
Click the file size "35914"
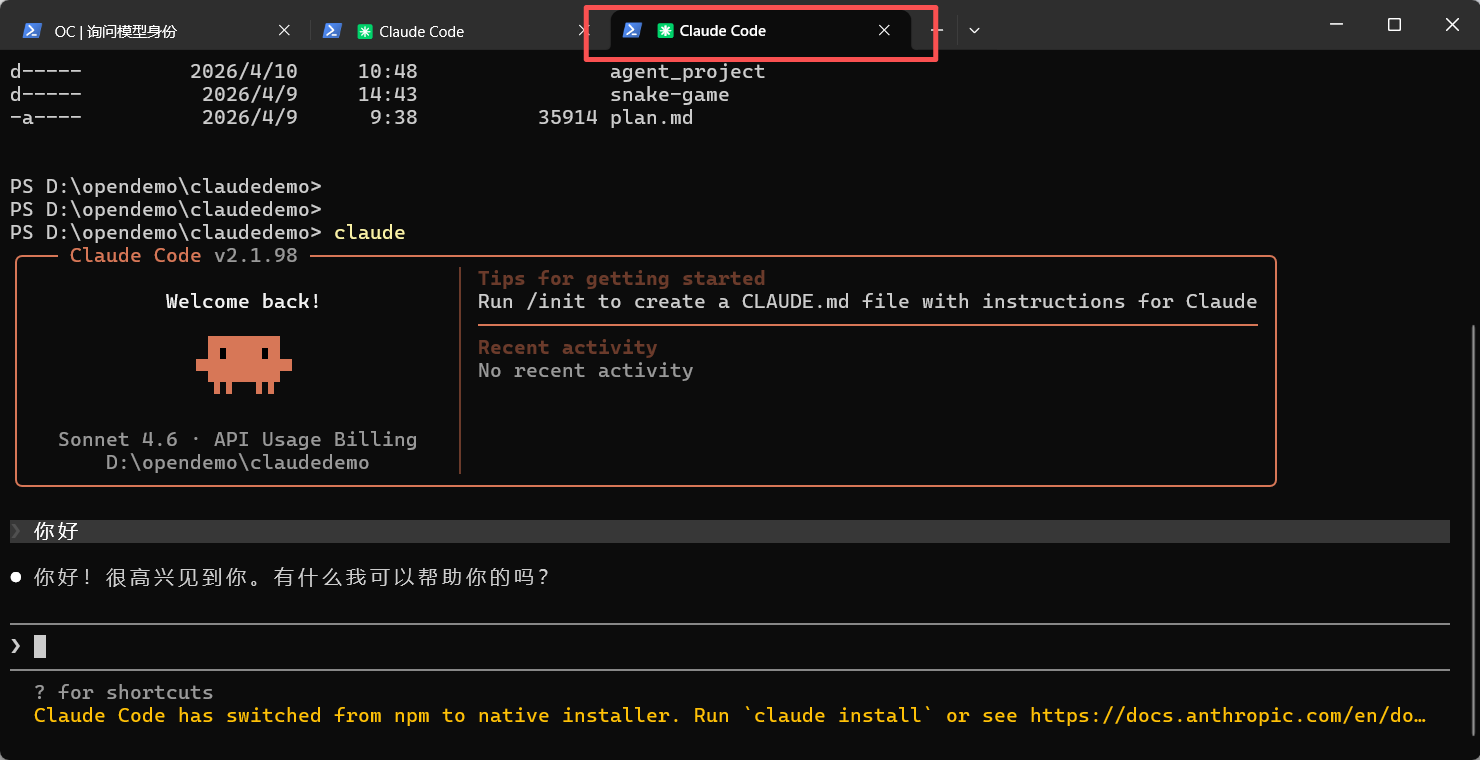[x=568, y=118]
